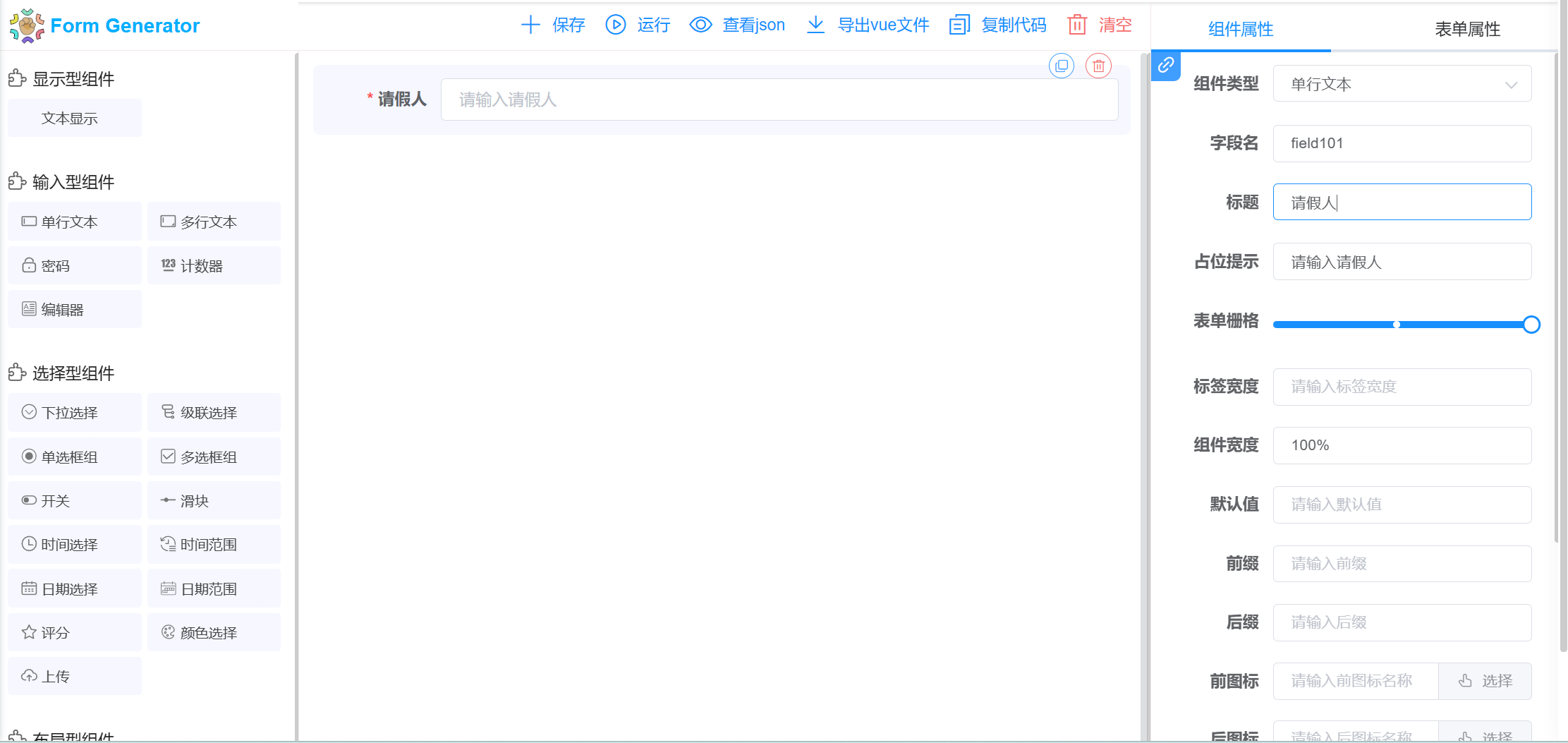Viewport: 1568px width, 743px height.
Task: Add the 单选框组 radio group component
Action: coord(75,457)
